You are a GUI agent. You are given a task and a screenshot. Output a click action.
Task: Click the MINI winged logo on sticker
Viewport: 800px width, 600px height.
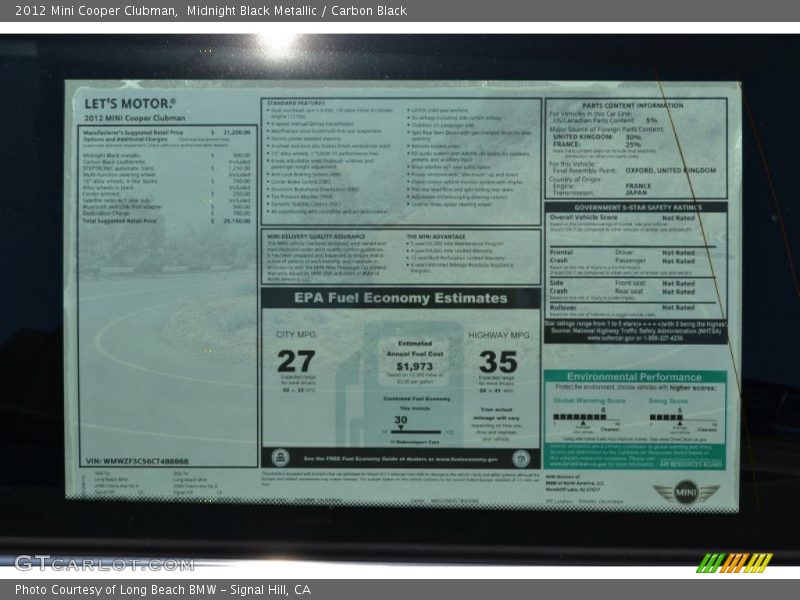(x=686, y=492)
